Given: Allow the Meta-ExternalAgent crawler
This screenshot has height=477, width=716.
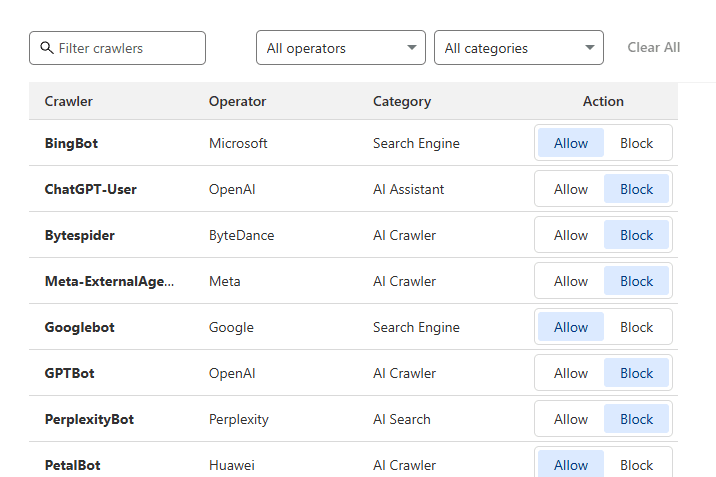Looking at the screenshot, I should 571,281.
